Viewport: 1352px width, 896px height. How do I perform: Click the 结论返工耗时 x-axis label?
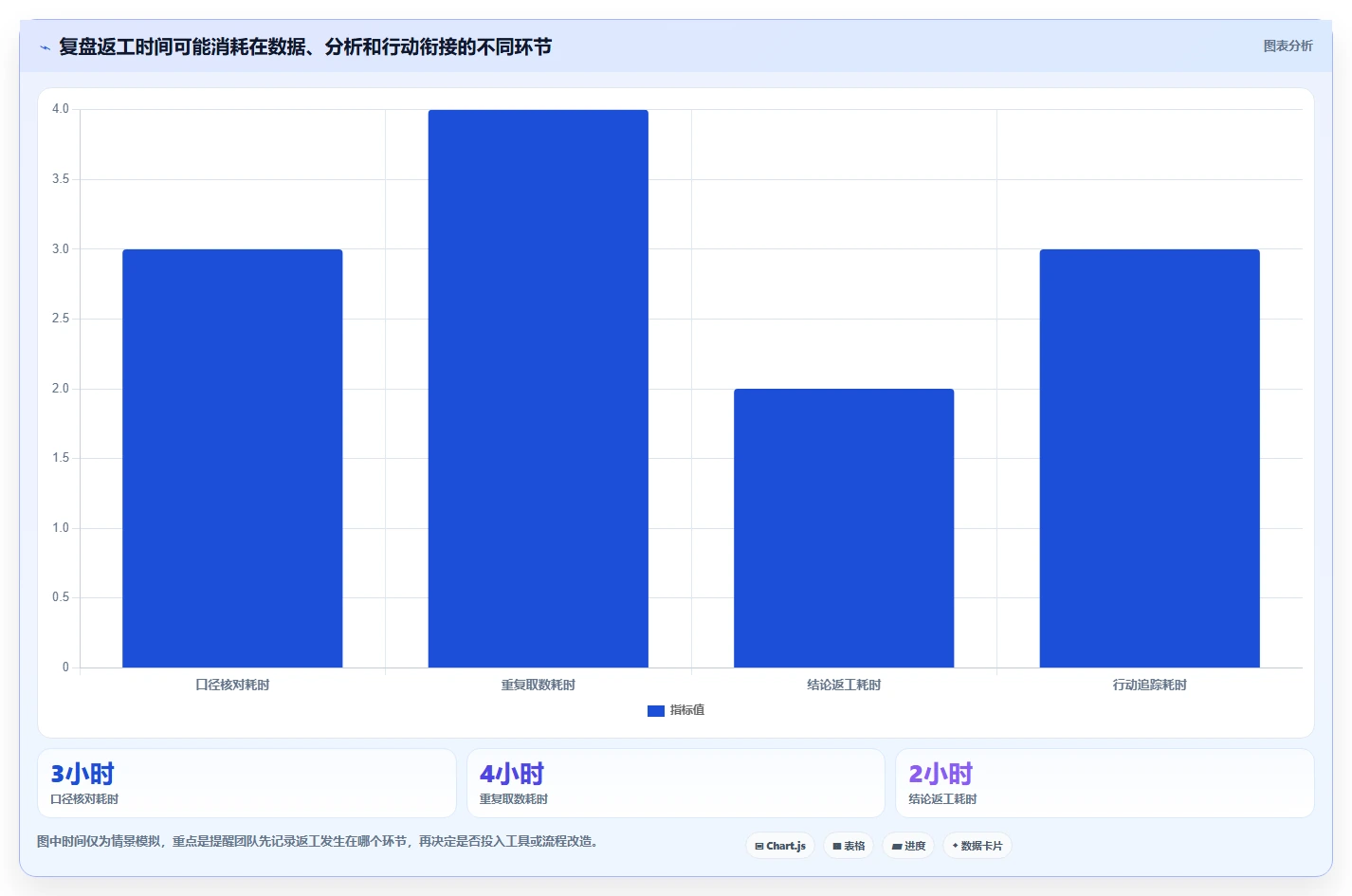point(844,685)
